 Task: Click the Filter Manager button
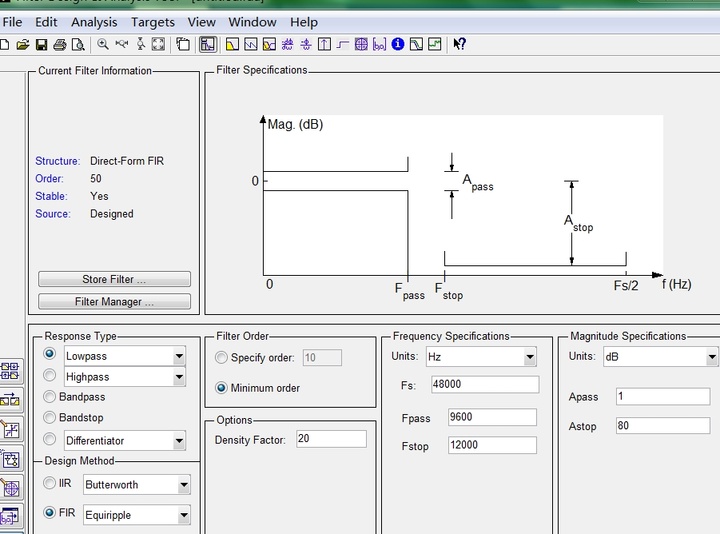click(114, 302)
